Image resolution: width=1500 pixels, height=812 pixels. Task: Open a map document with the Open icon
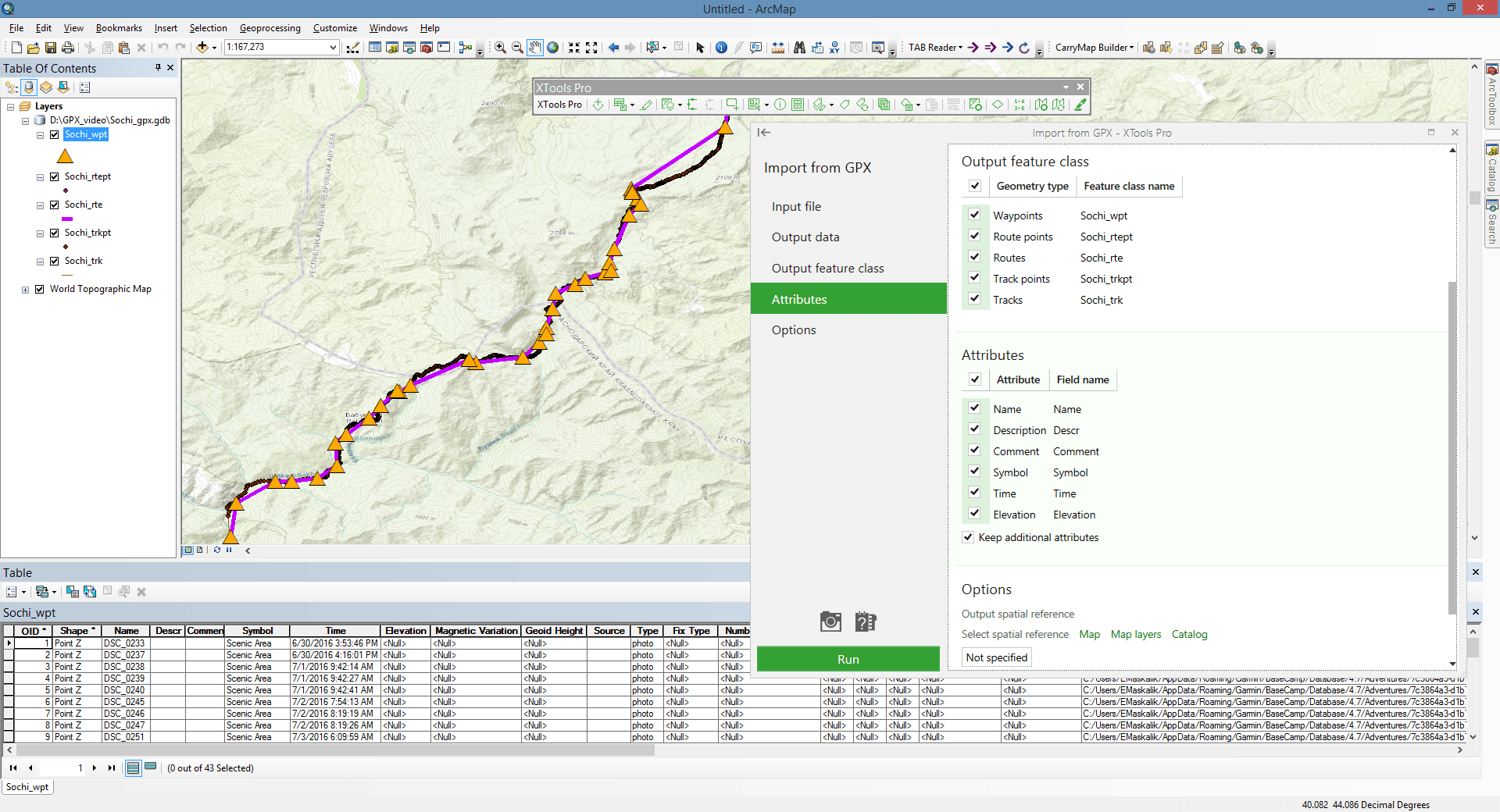pyautogui.click(x=33, y=48)
